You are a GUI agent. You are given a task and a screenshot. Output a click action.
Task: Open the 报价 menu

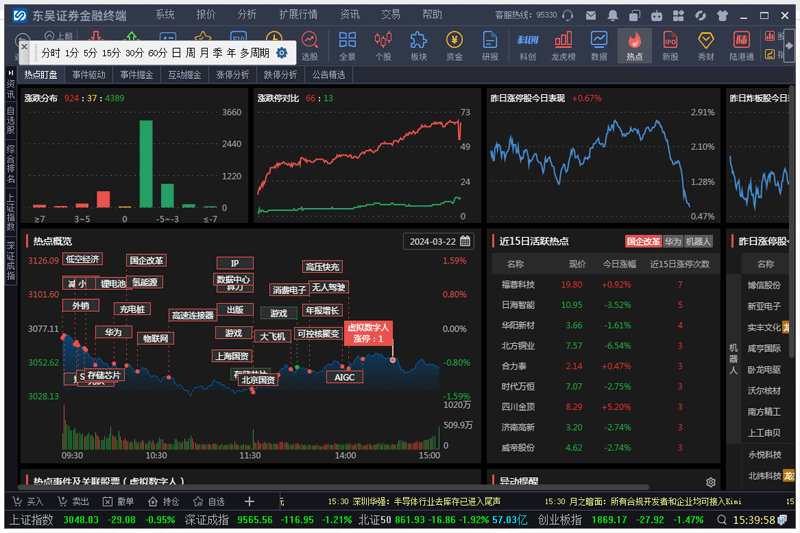206,15
